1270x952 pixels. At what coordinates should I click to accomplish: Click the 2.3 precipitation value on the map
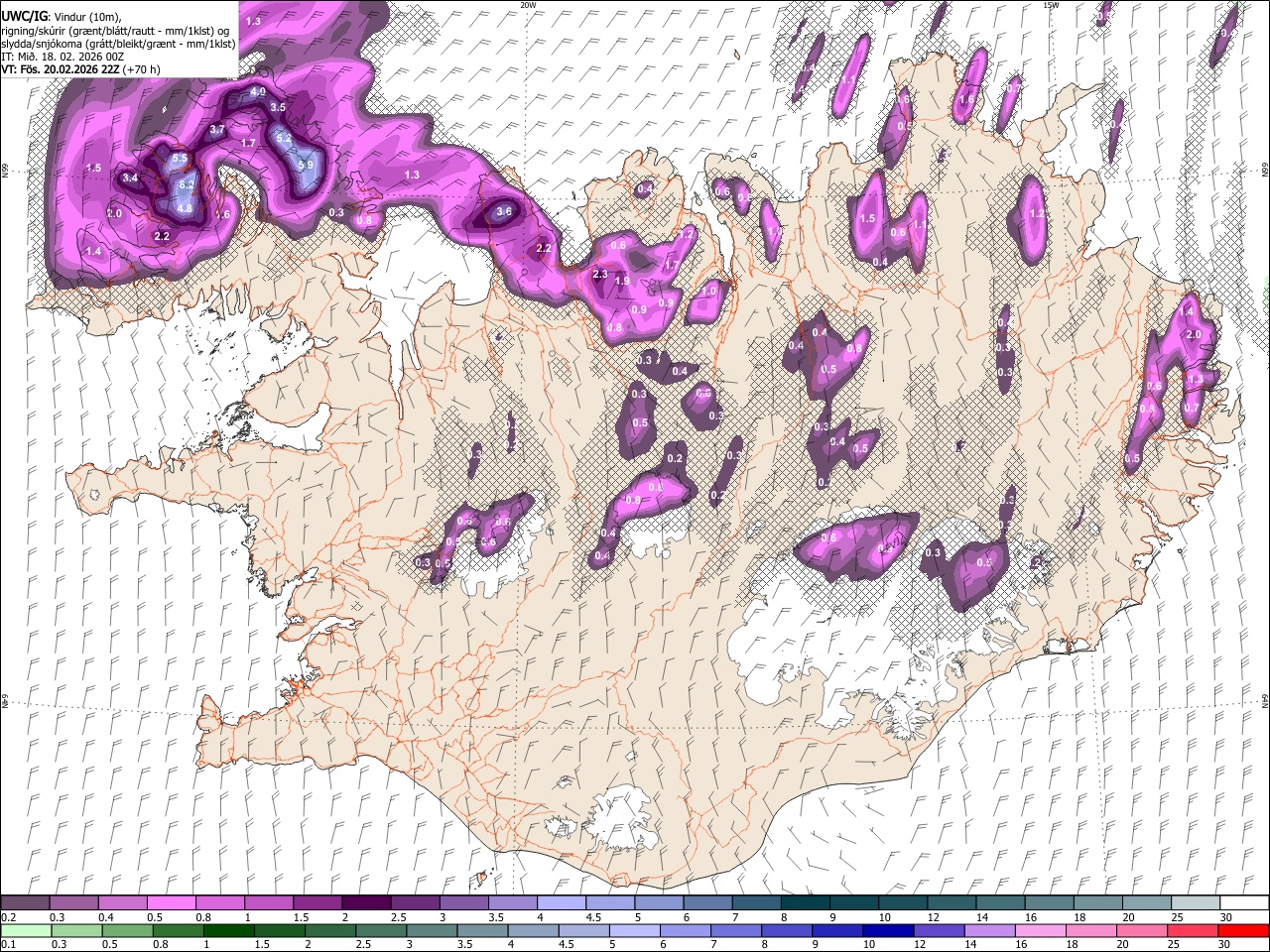(x=599, y=274)
